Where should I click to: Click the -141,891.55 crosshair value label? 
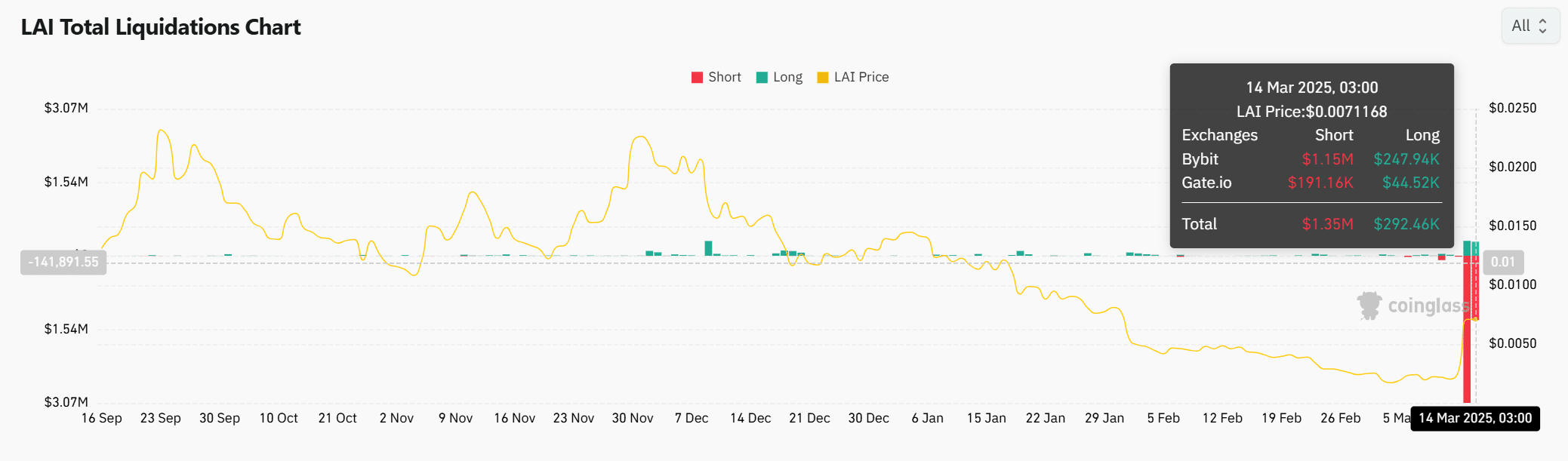tap(63, 262)
